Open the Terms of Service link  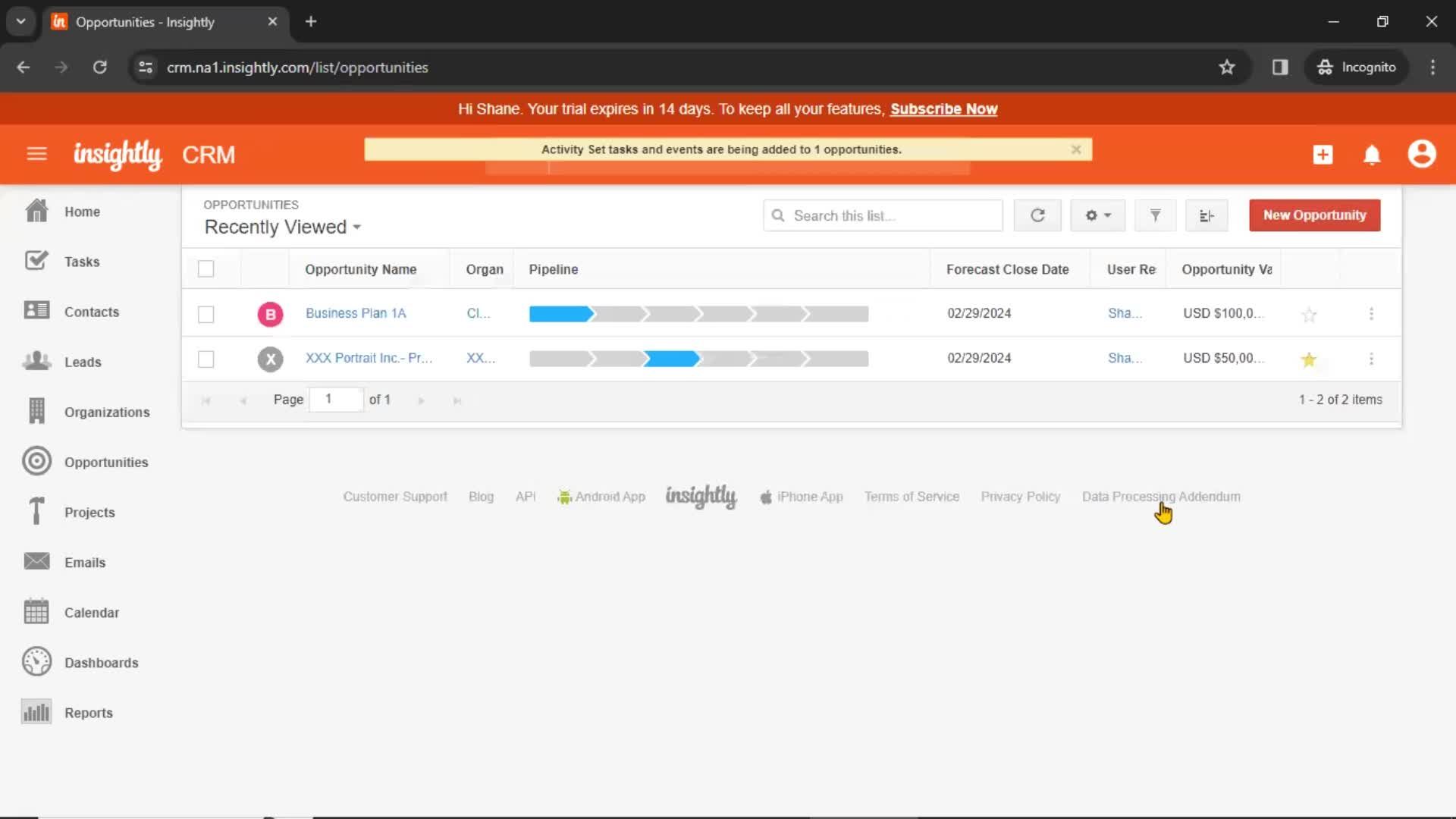coord(912,497)
